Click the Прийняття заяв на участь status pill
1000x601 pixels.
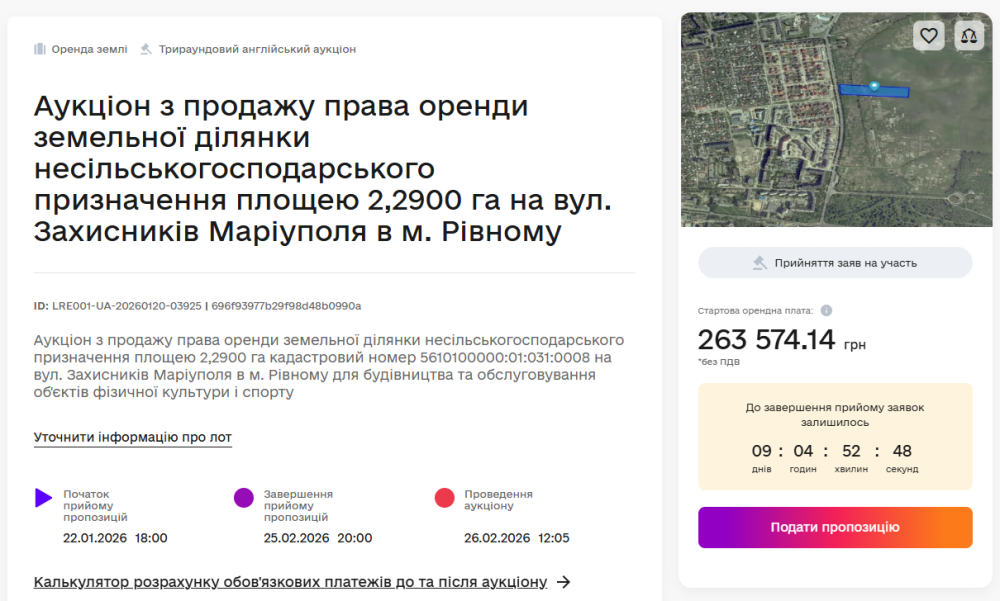(x=835, y=263)
